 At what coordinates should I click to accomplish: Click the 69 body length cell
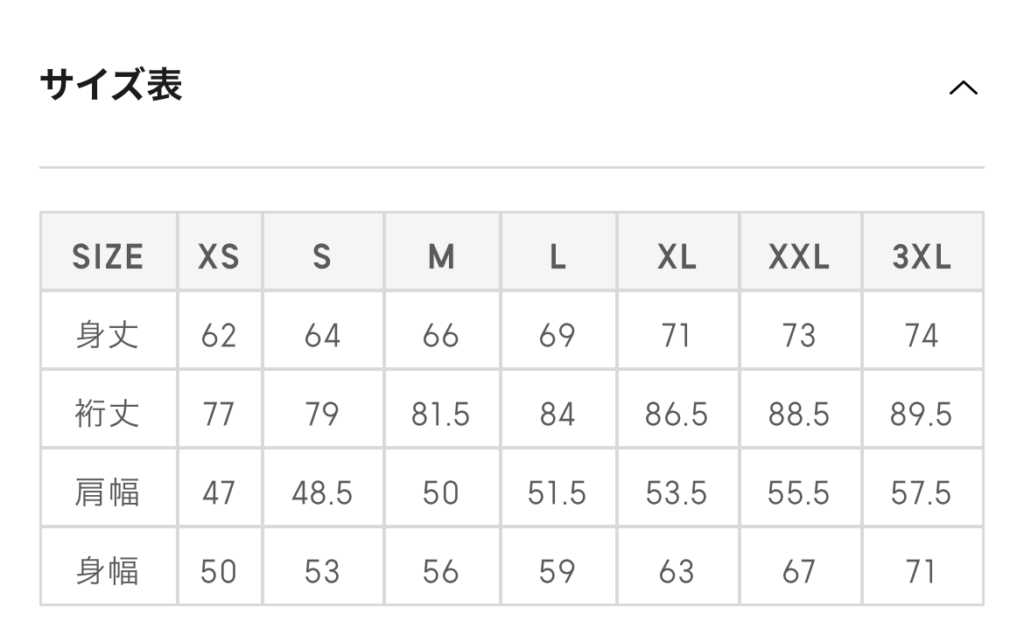tap(558, 335)
